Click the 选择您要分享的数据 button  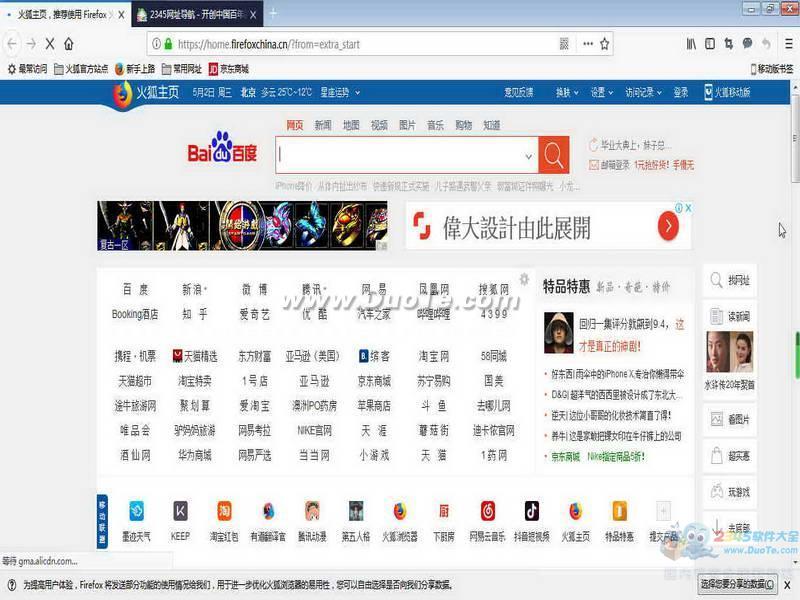pyautogui.click(x=737, y=584)
